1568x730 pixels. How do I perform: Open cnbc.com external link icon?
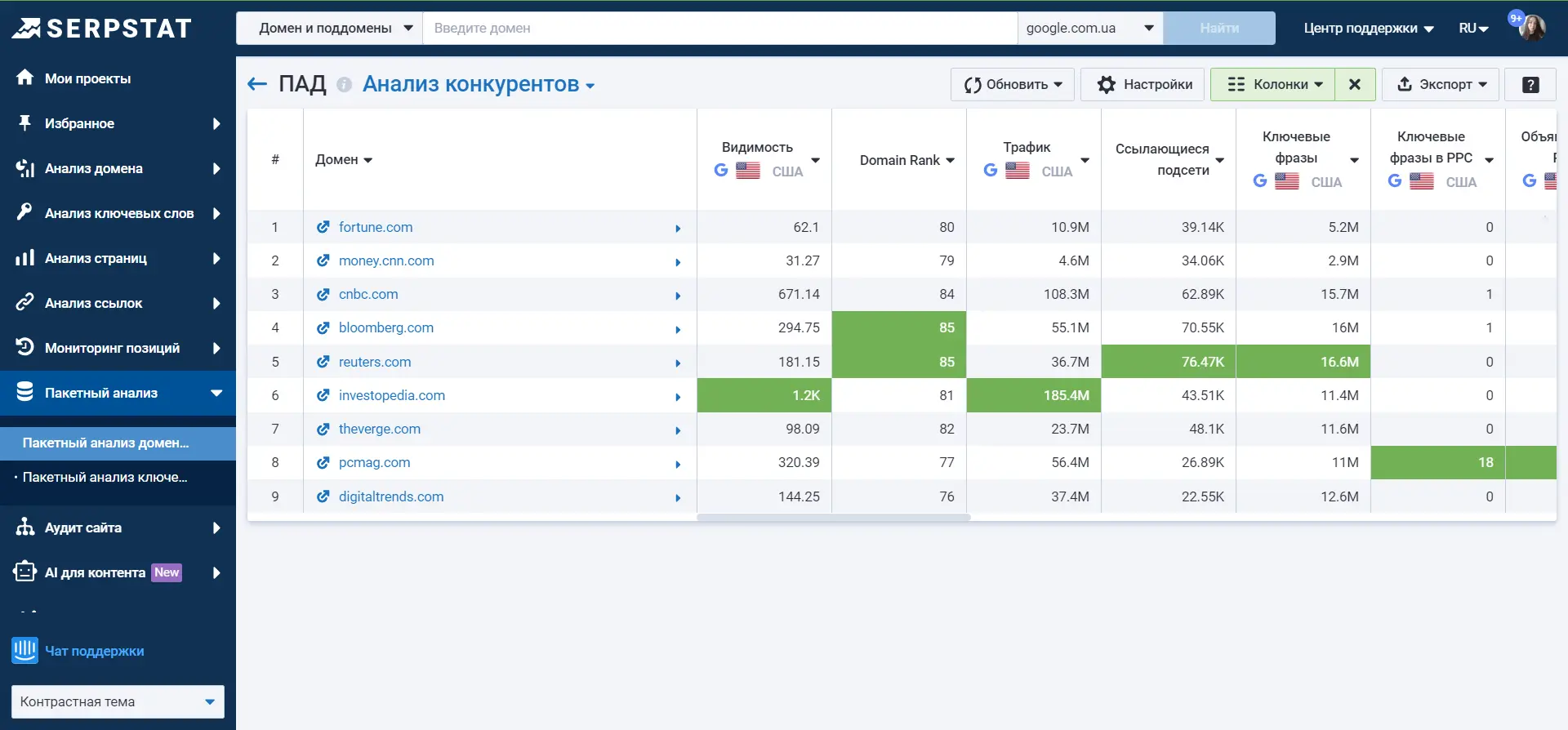[x=323, y=294]
